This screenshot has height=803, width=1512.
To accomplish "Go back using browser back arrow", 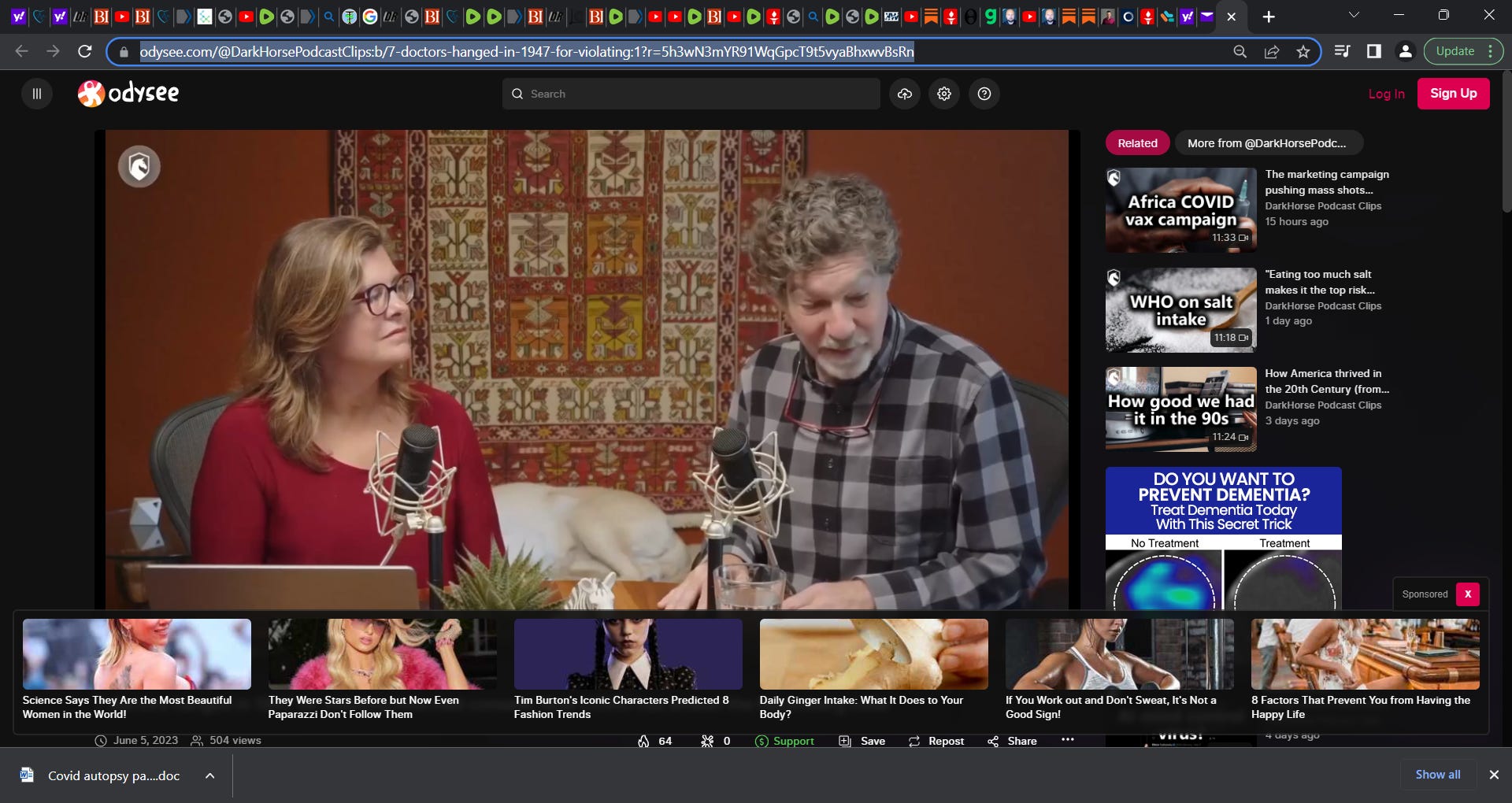I will pos(22,51).
